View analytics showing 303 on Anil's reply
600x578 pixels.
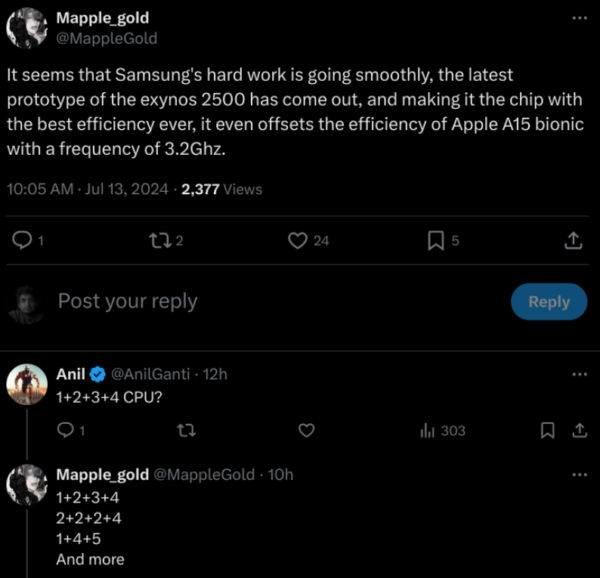[x=442, y=430]
